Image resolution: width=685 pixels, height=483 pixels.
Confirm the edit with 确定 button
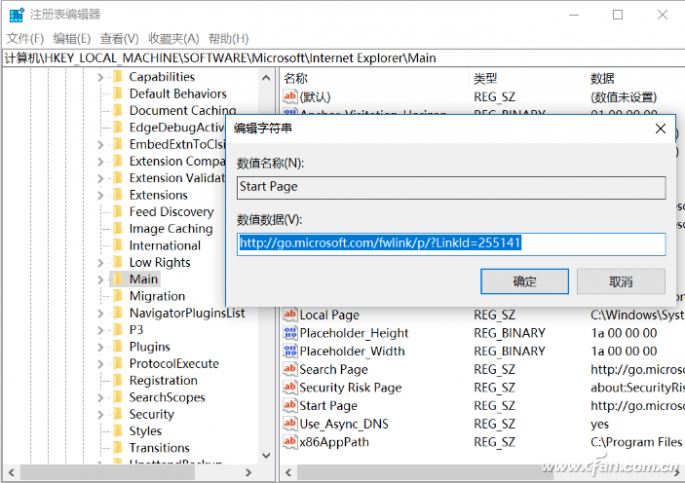(524, 282)
